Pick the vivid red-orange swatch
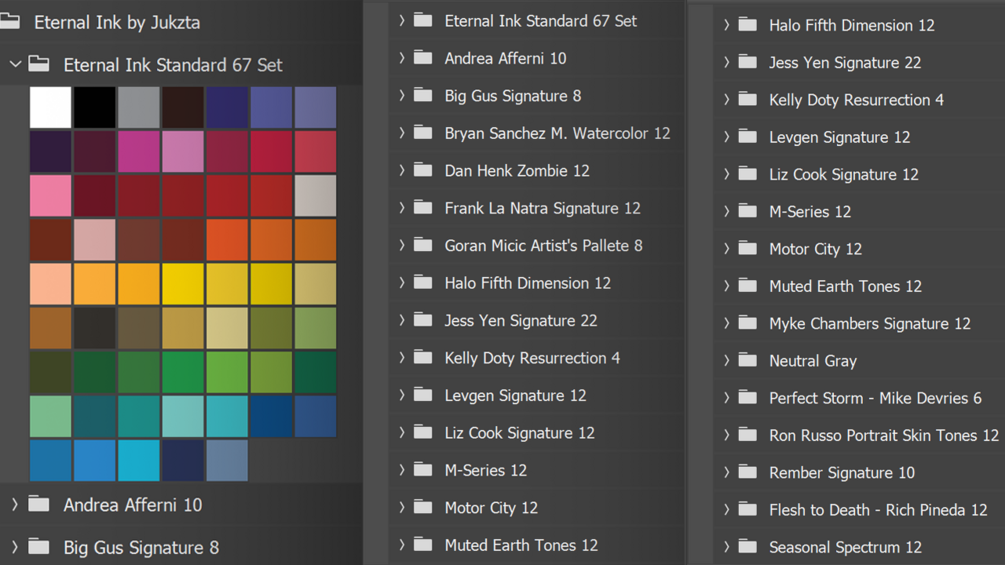The height and width of the screenshot is (565, 1005). coord(228,240)
